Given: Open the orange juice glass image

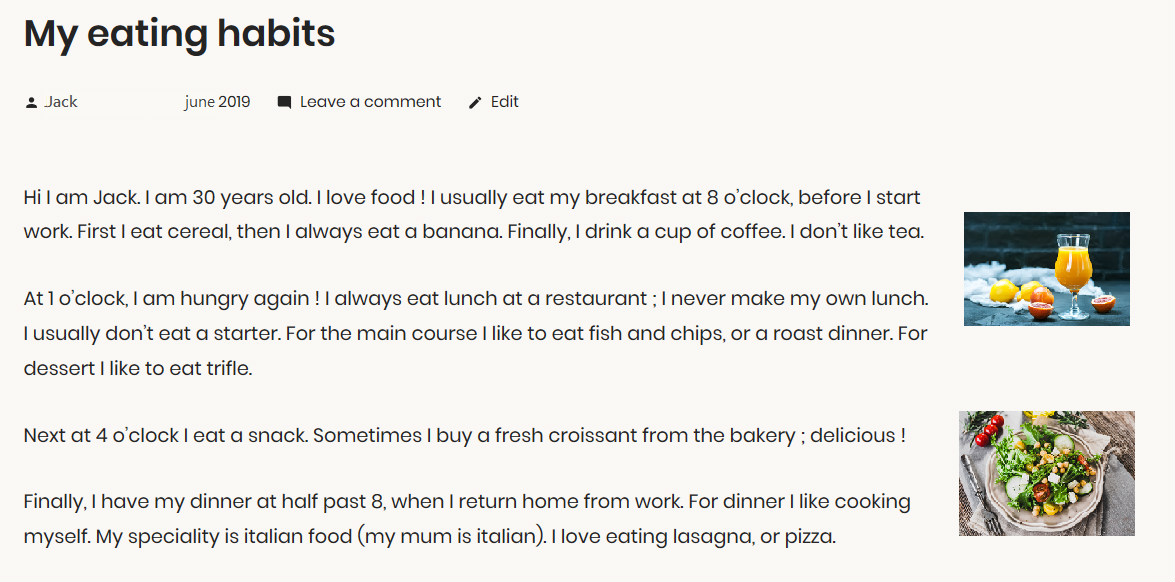Looking at the screenshot, I should (x=1046, y=268).
